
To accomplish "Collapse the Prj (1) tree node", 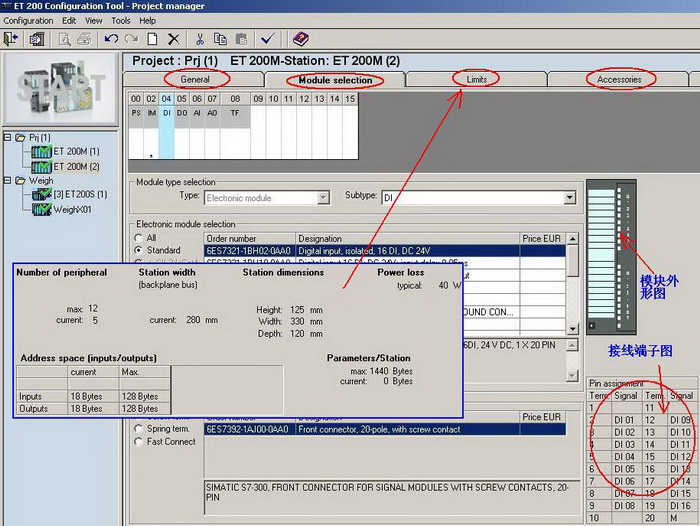I will click(x=8, y=137).
